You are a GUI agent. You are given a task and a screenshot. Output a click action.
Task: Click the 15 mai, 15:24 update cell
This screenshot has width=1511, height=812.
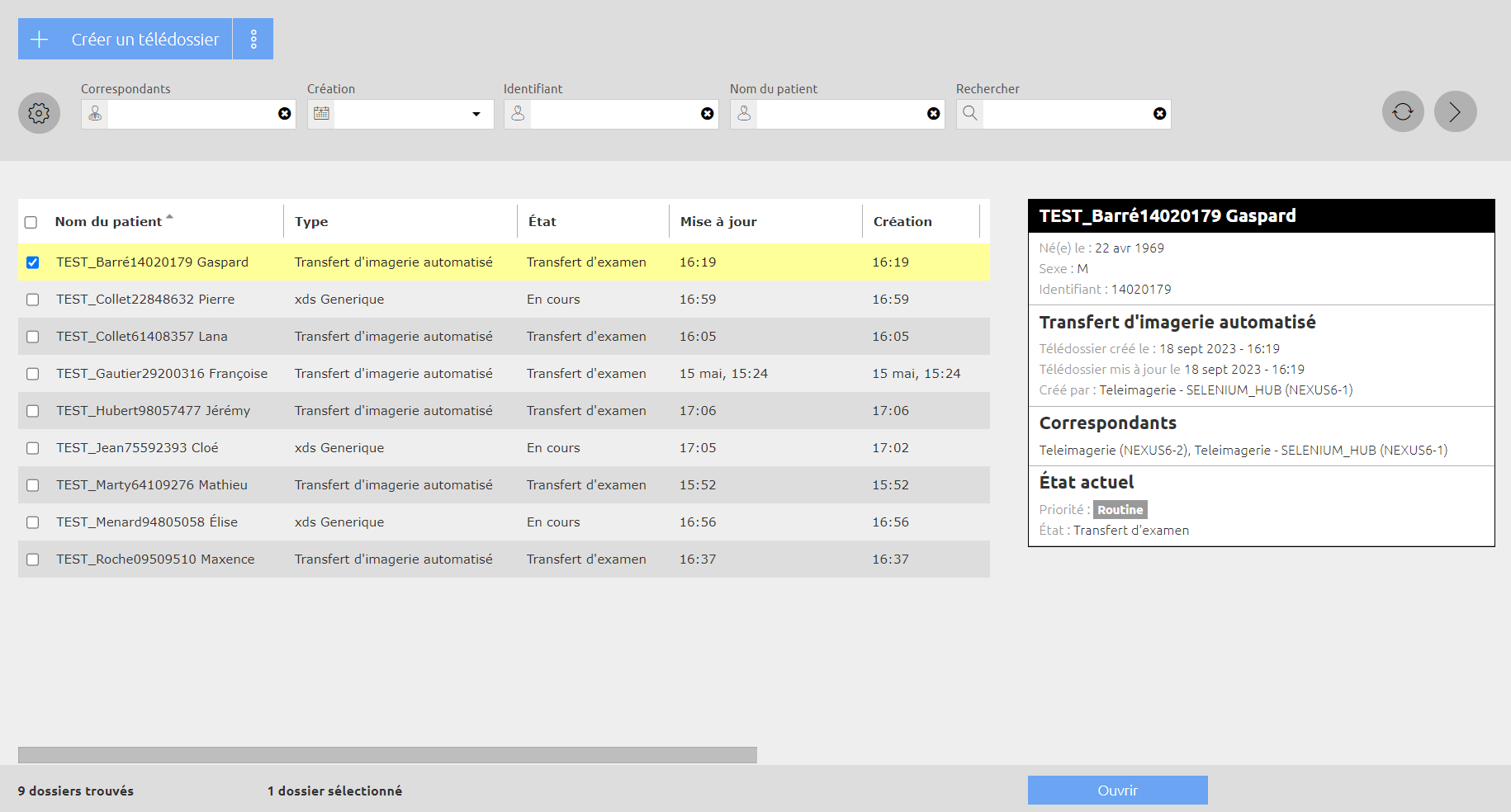click(x=723, y=374)
